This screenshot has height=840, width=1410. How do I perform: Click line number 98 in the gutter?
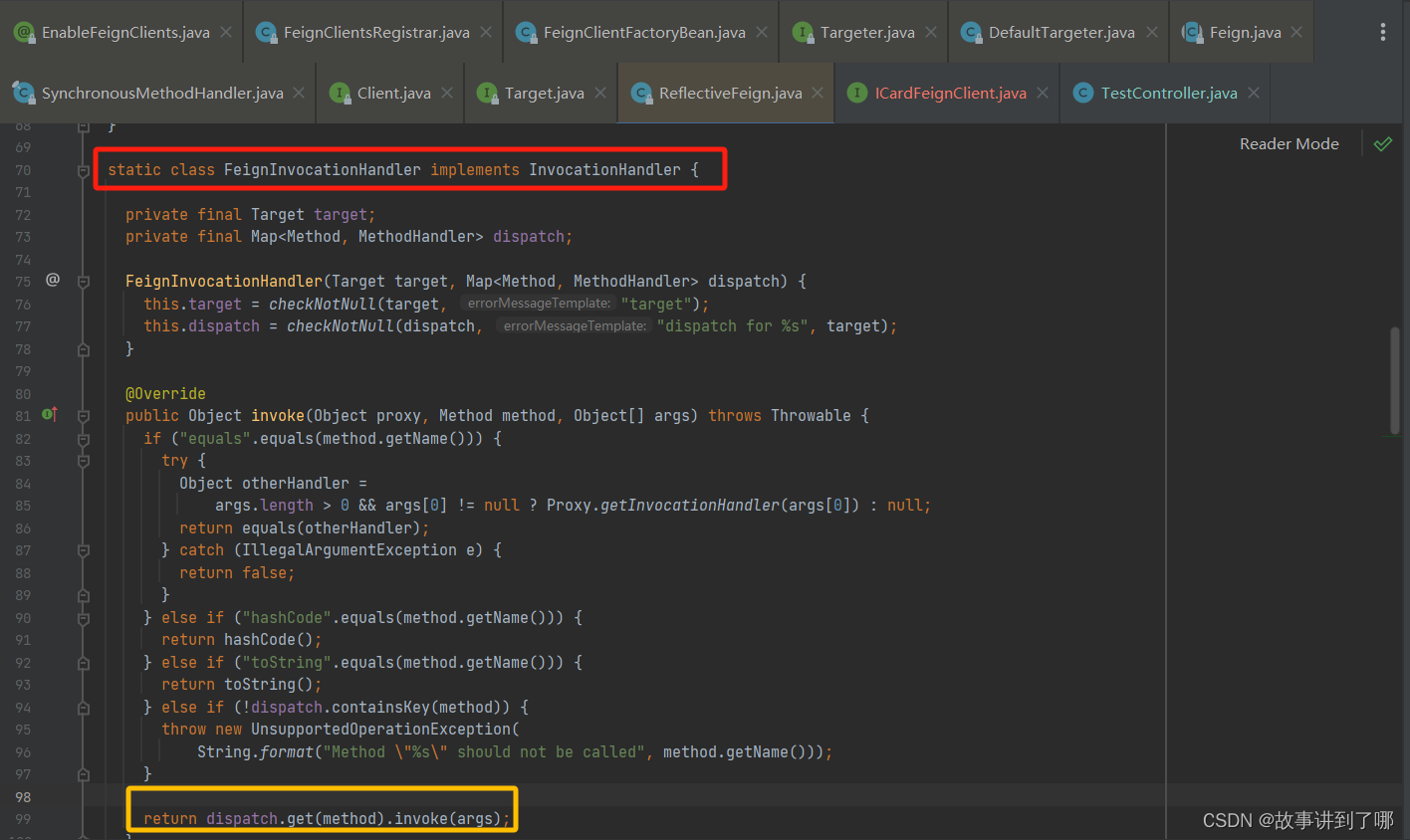point(23,797)
